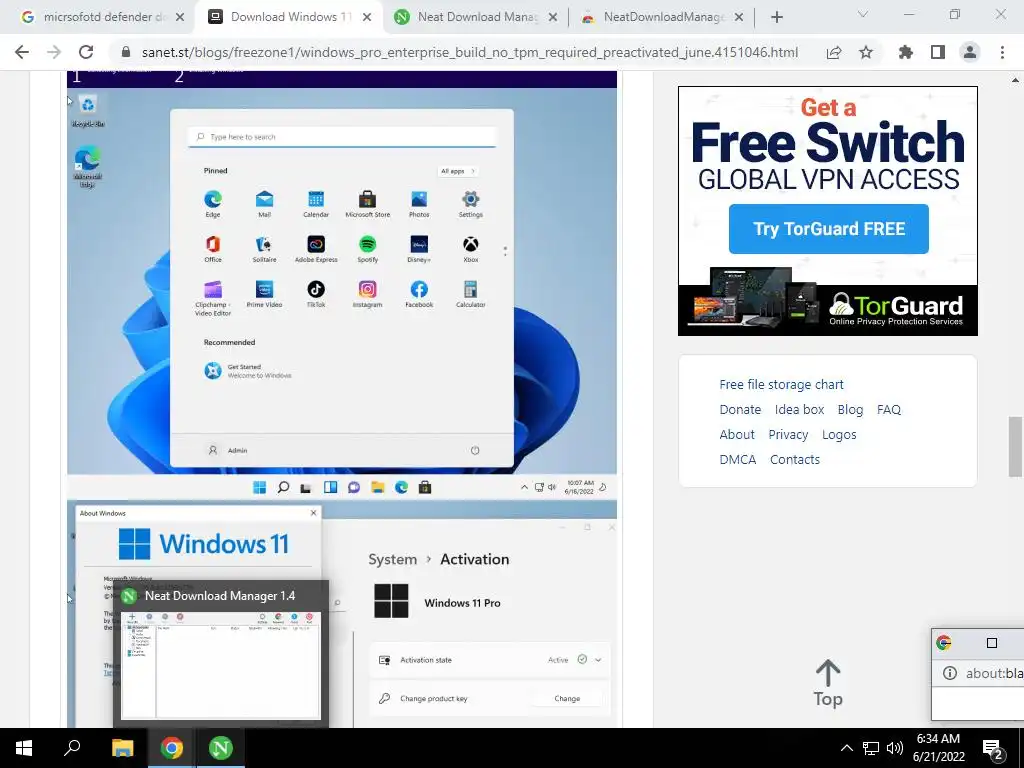1024x768 pixels.
Task: Bookmark this page with the star
Action: 866,52
